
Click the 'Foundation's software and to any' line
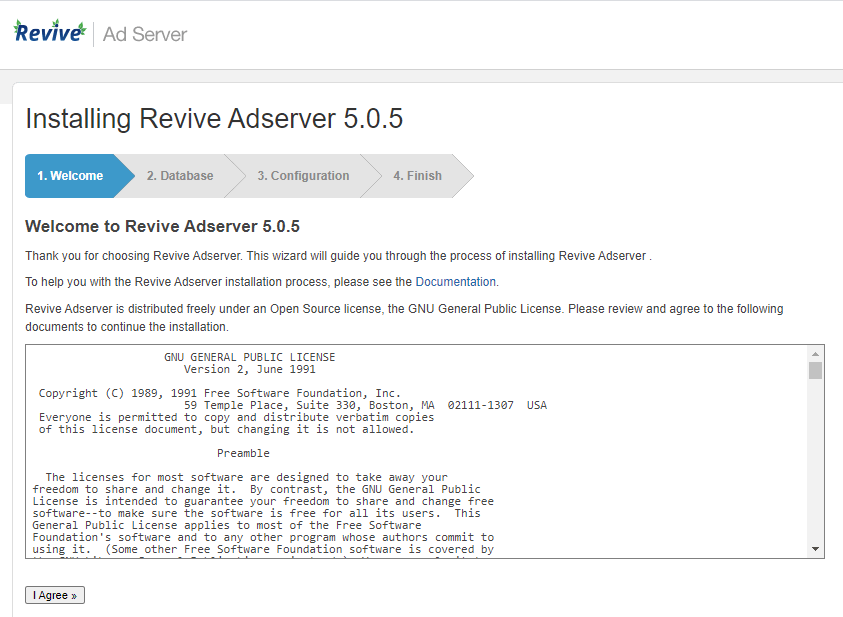263,537
